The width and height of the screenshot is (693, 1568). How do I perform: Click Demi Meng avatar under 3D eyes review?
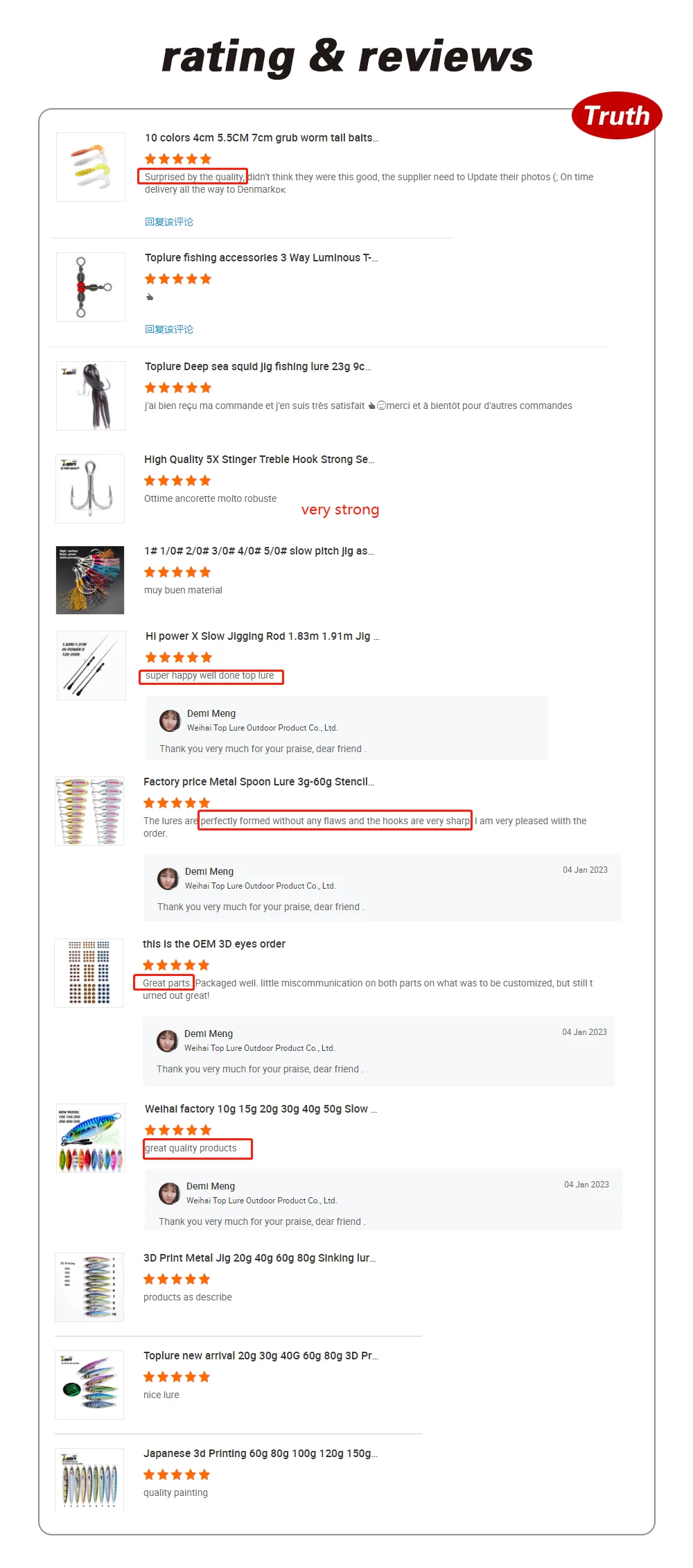[x=168, y=1041]
